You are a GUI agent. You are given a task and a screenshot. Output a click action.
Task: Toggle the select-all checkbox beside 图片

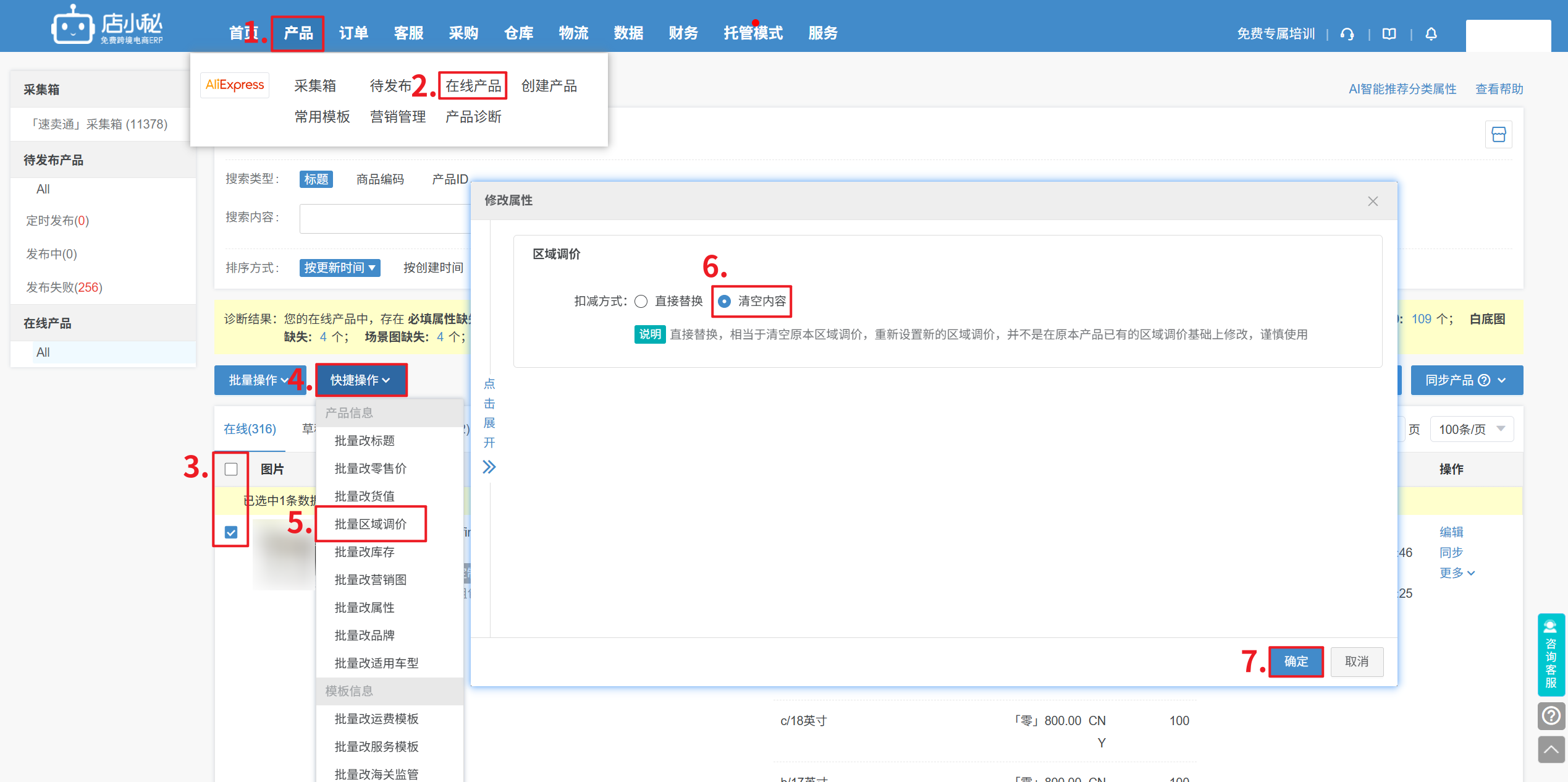(231, 469)
